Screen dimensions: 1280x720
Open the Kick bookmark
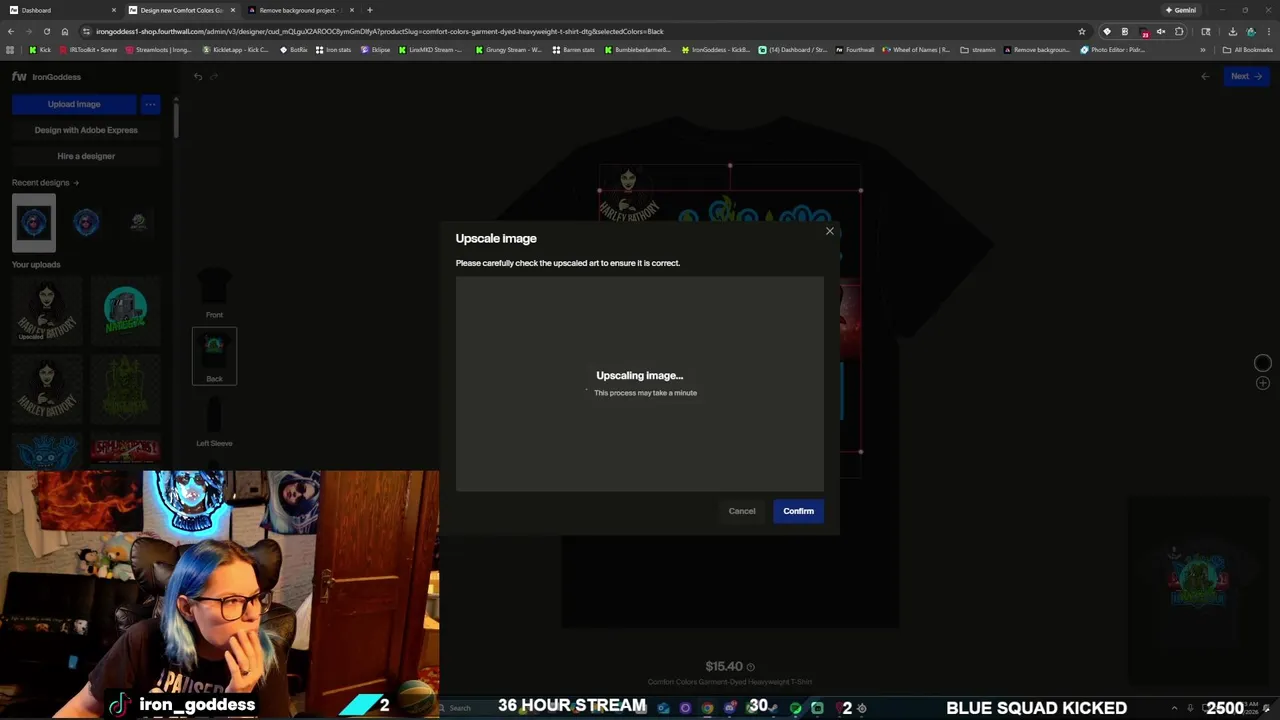[40, 49]
